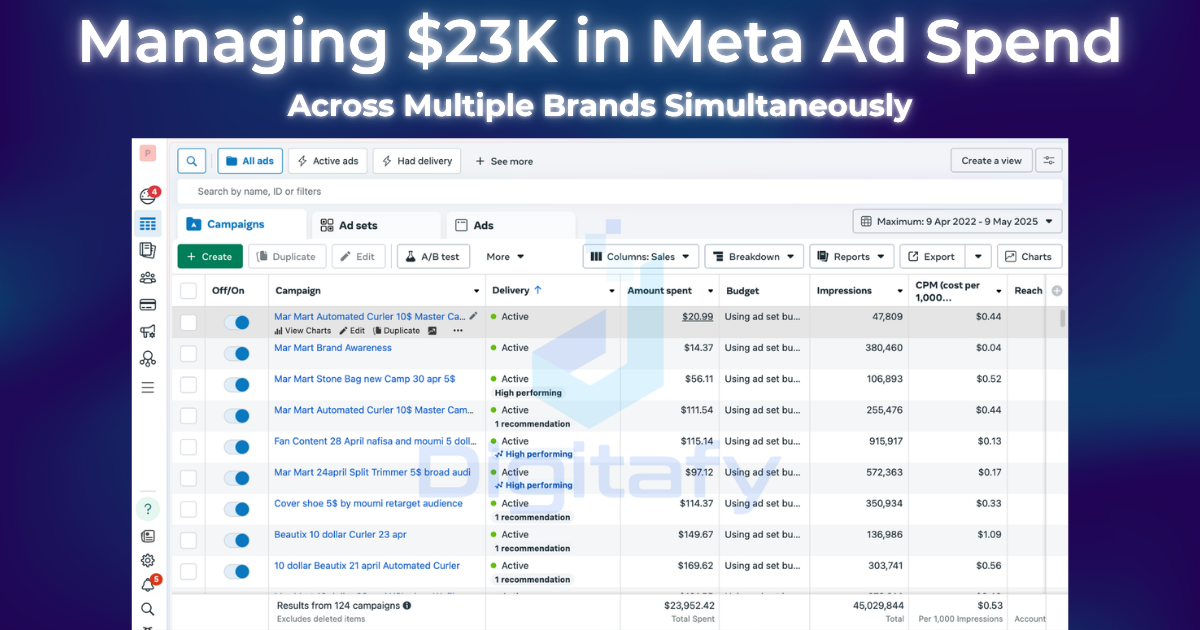Click pencil icon beside first campaign name
The width and height of the screenshot is (1200, 630).
click(x=474, y=316)
